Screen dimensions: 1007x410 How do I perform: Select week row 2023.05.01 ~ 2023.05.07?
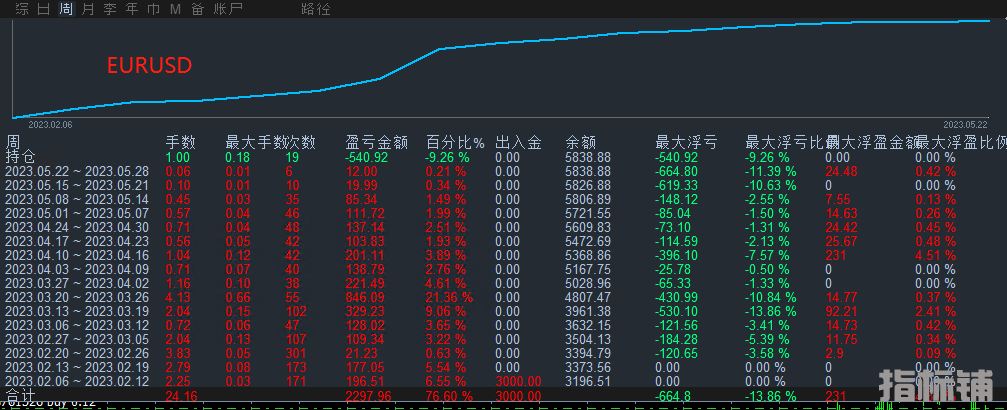coord(76,213)
